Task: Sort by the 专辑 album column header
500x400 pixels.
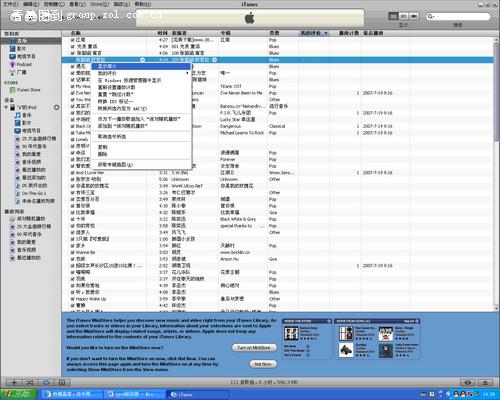Action: coord(243,33)
